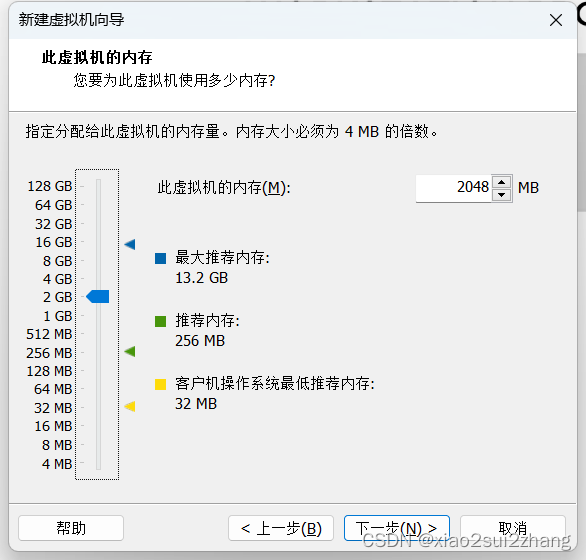Select the 512 MB scale label

point(49,334)
